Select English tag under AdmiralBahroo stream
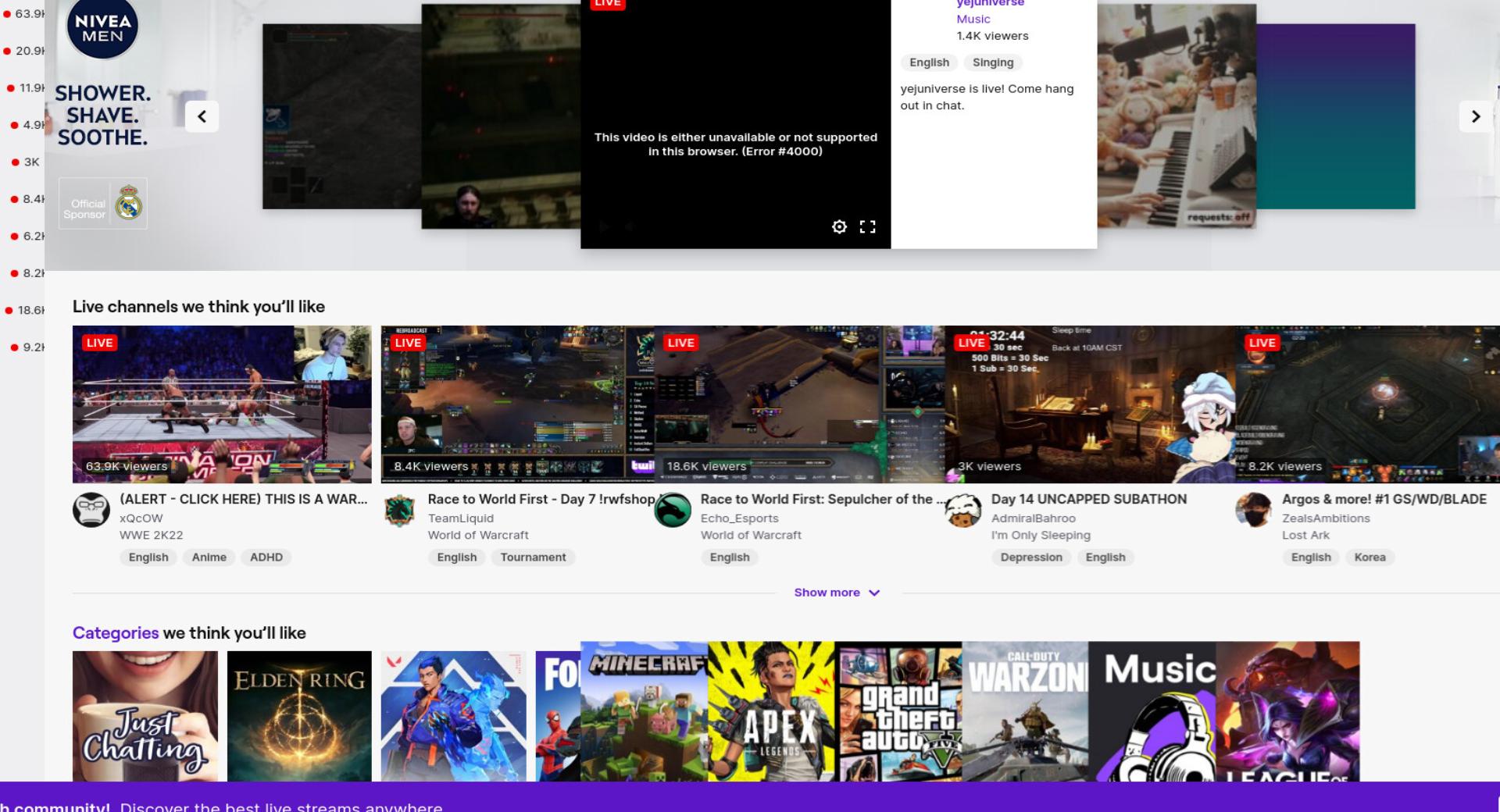Image resolution: width=1500 pixels, height=812 pixels. click(1105, 557)
